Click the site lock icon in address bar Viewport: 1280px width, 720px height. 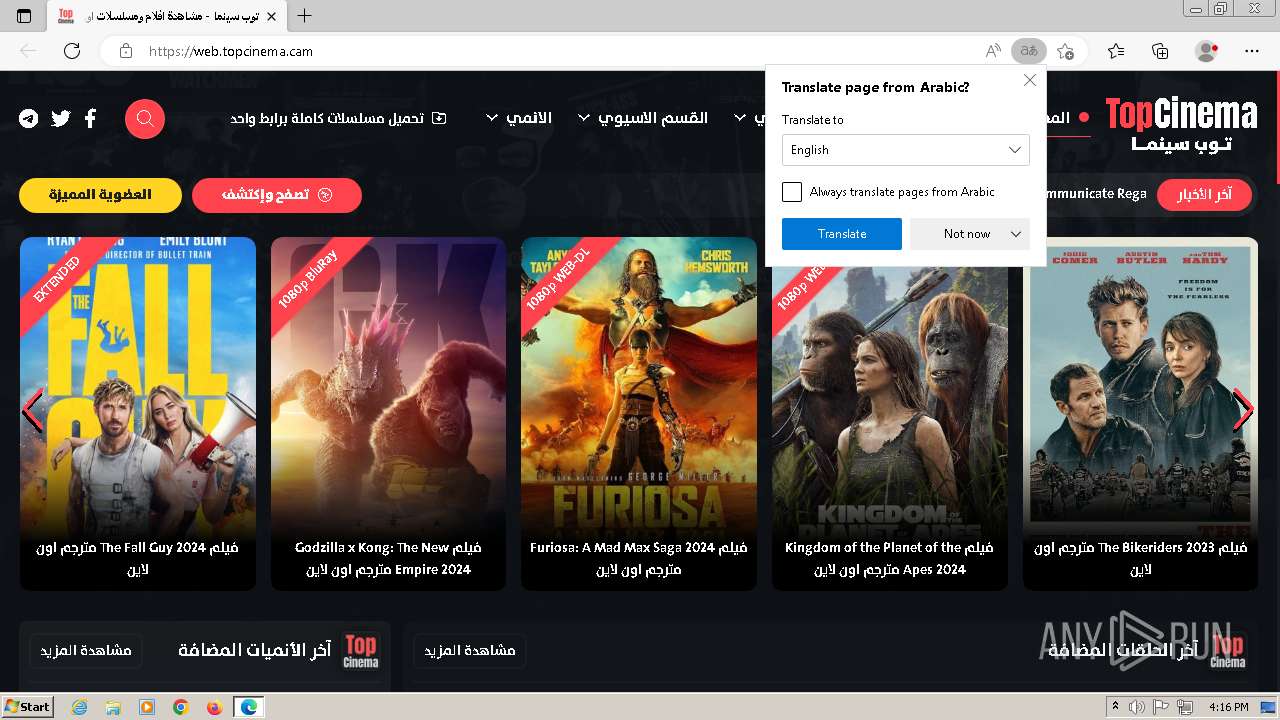point(125,51)
